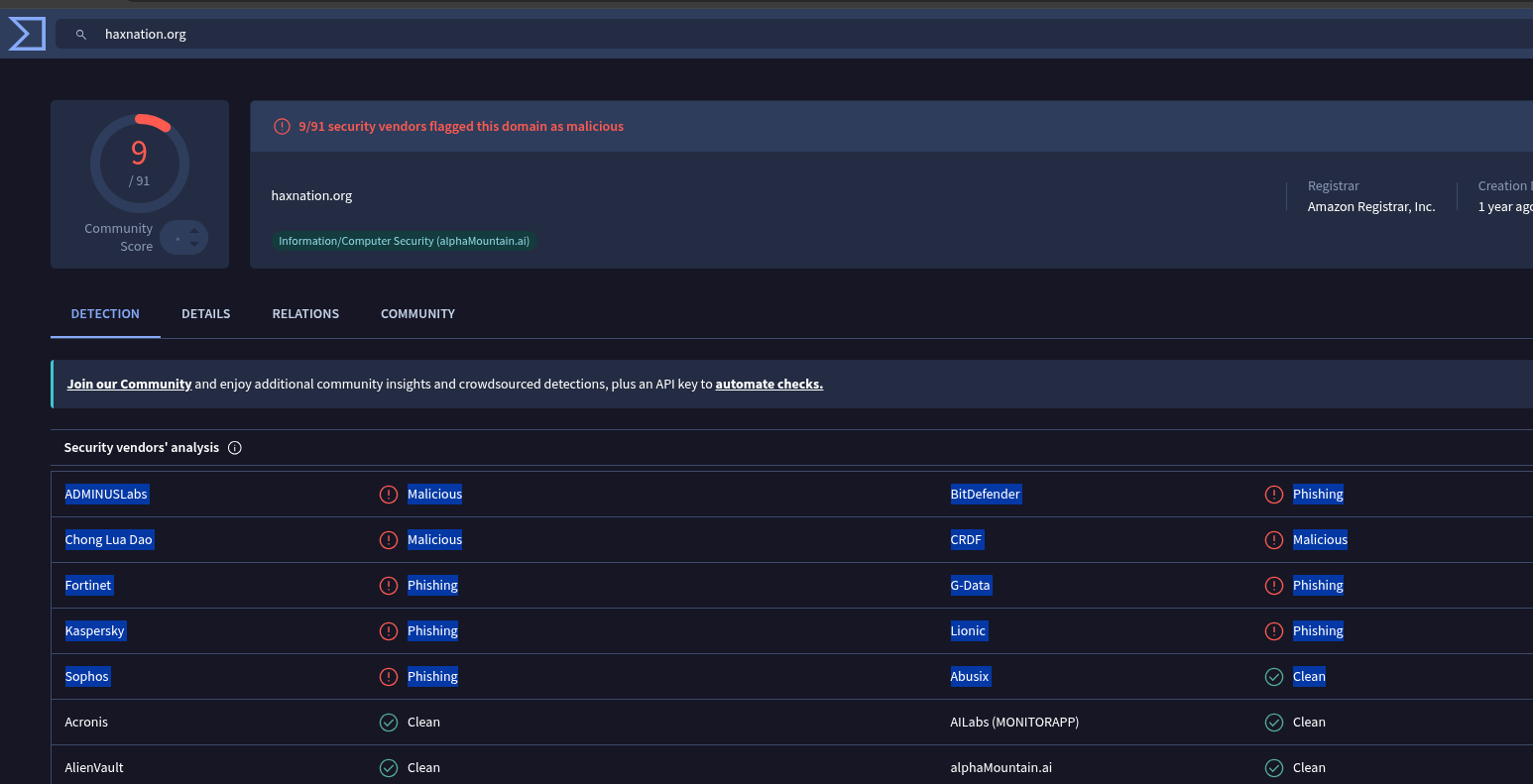
Task: Click the info icon next to Security vendors' analysis
Action: tap(235, 448)
